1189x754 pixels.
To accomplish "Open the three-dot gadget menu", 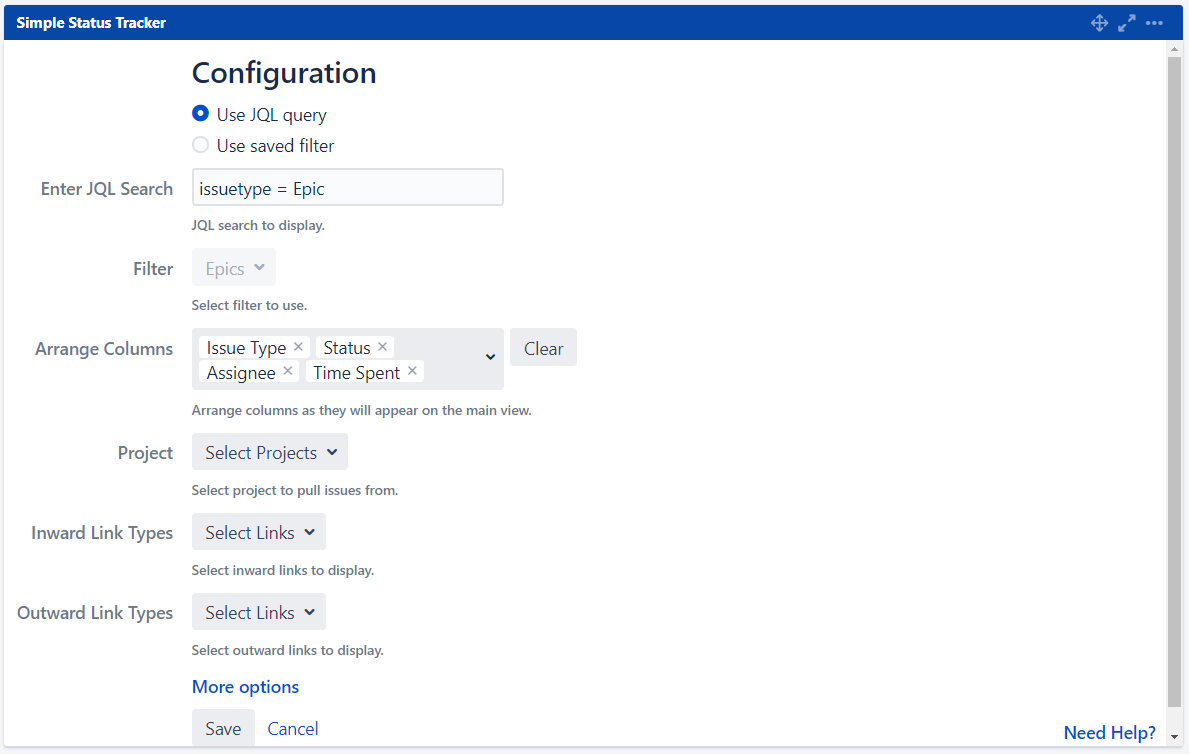I will (x=1154, y=23).
